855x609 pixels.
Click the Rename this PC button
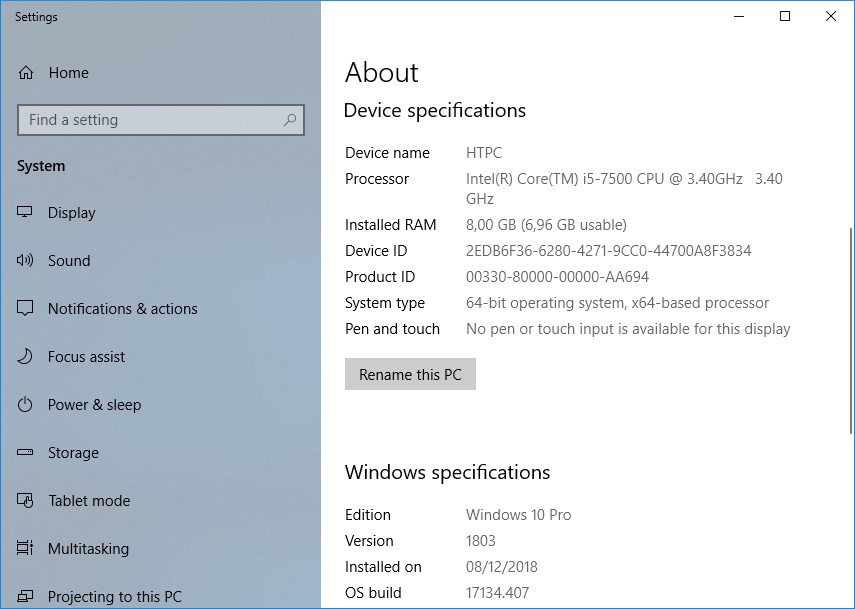click(410, 374)
